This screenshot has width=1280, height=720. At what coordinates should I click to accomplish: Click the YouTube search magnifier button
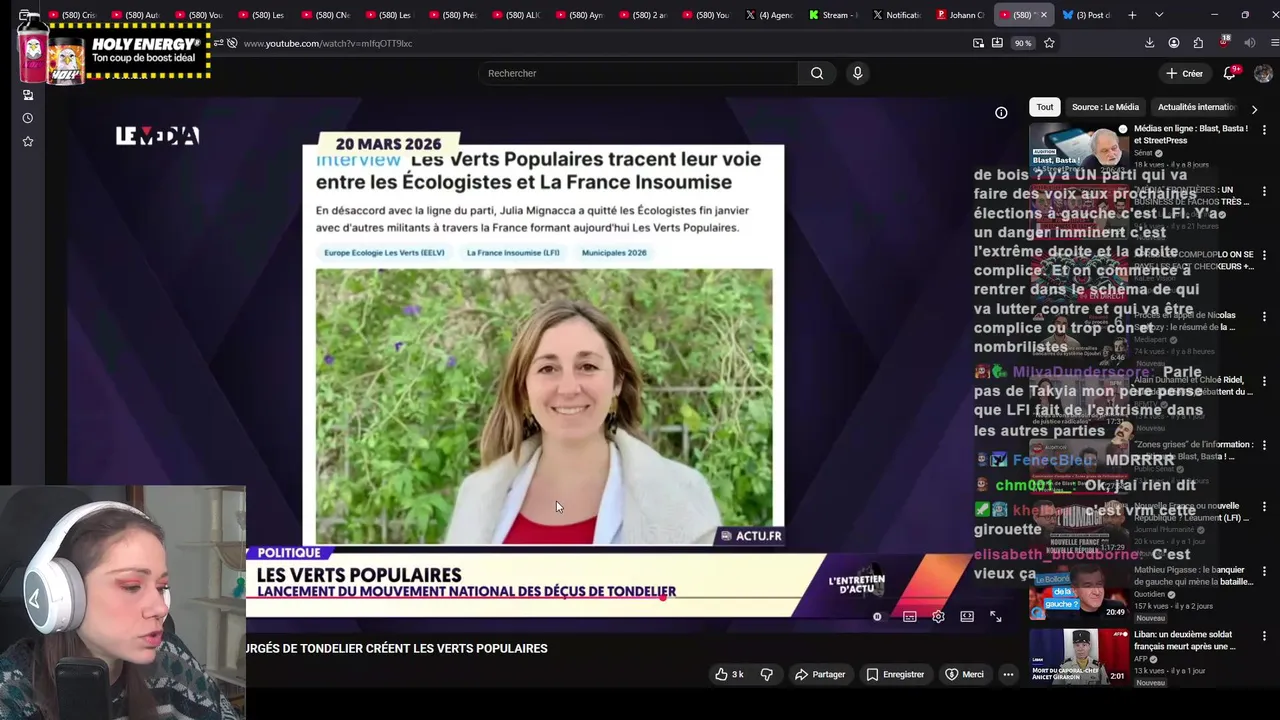(817, 73)
